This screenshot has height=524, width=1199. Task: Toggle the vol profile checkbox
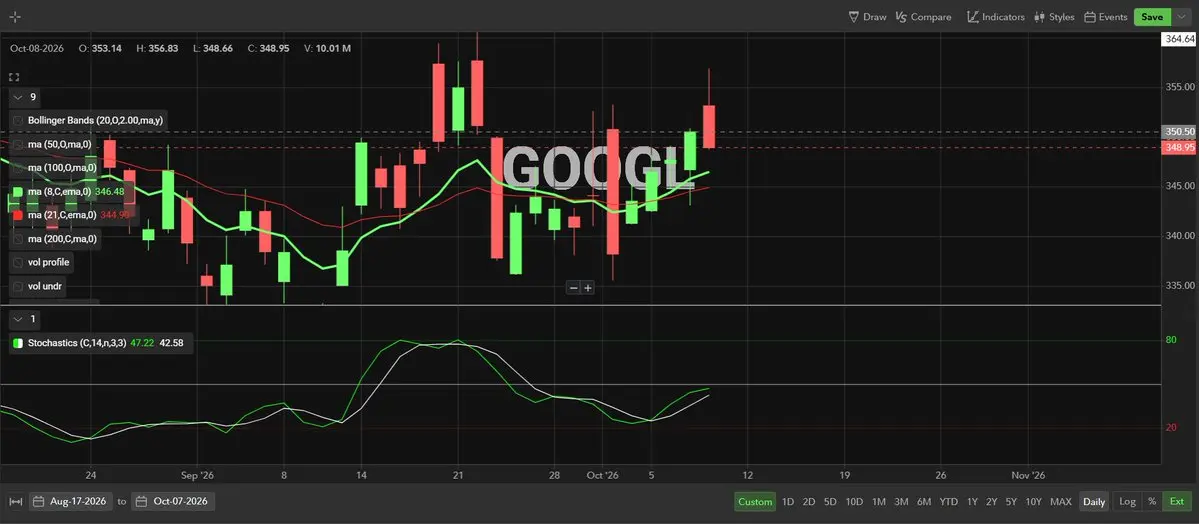point(18,262)
